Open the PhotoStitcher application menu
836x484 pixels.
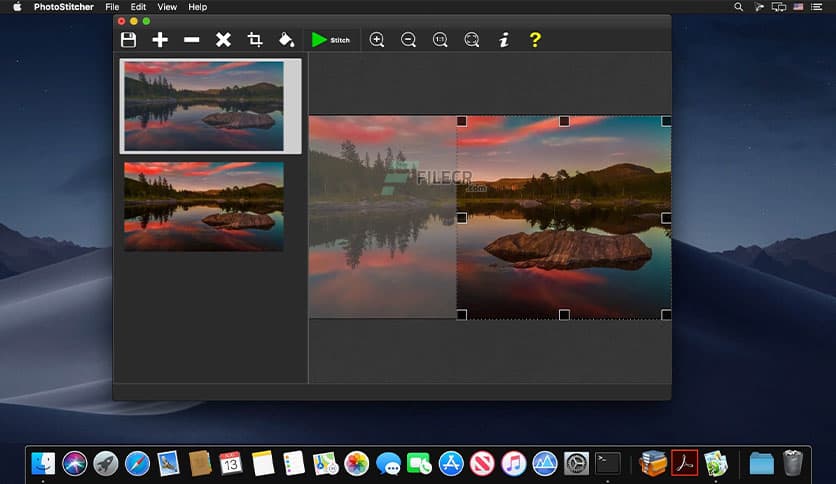[x=63, y=7]
